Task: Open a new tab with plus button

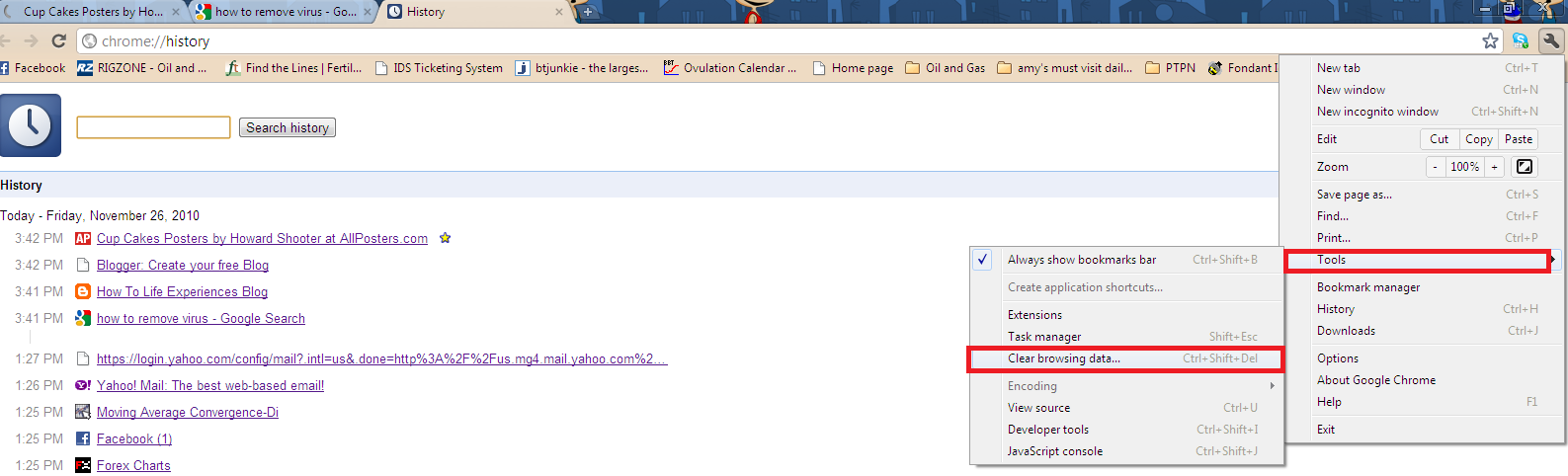Action: tap(587, 12)
